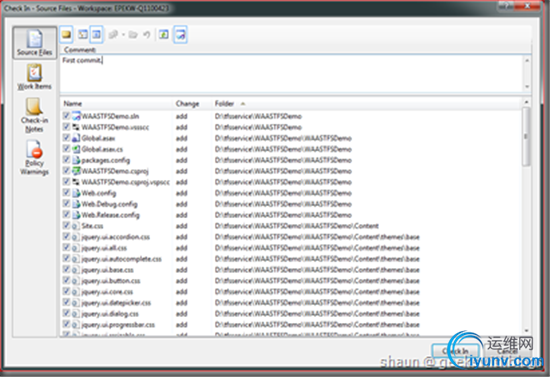Toggle the Filter by Solution toolbar icon
The image size is (550, 377).
(180, 34)
